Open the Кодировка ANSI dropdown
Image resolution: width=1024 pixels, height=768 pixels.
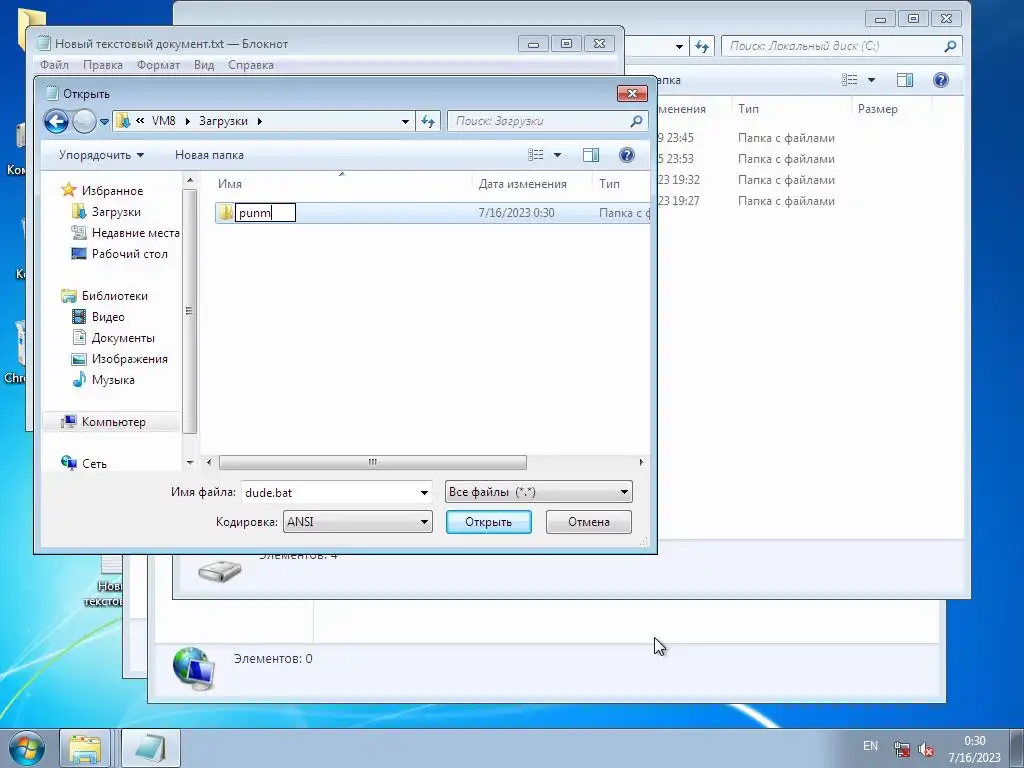357,522
